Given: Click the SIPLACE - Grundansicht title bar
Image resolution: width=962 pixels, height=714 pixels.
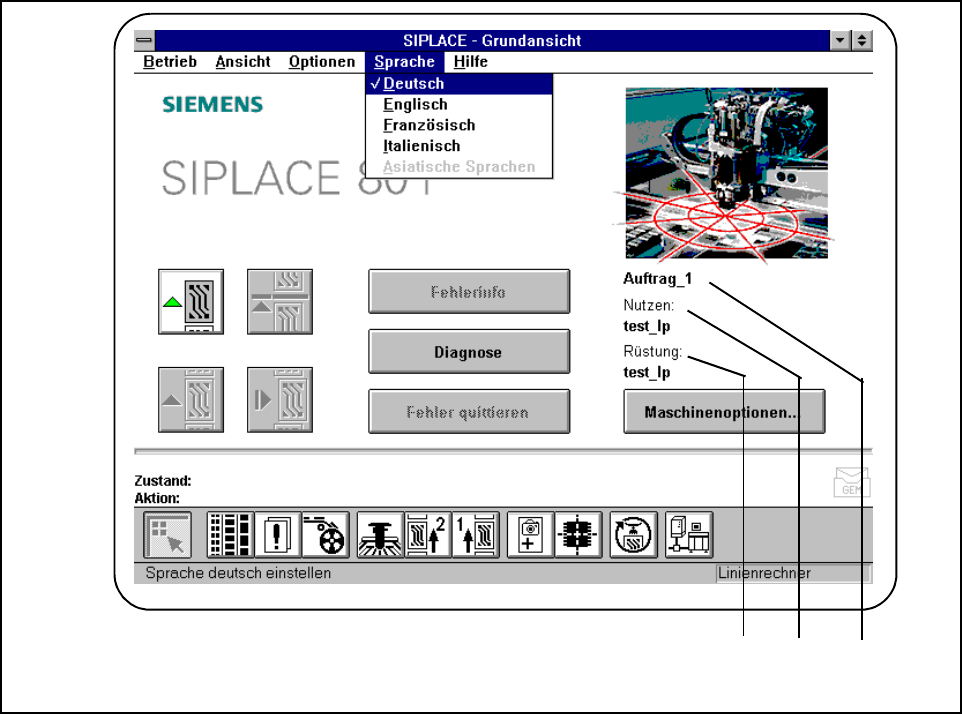Looking at the screenshot, I should (x=492, y=40).
